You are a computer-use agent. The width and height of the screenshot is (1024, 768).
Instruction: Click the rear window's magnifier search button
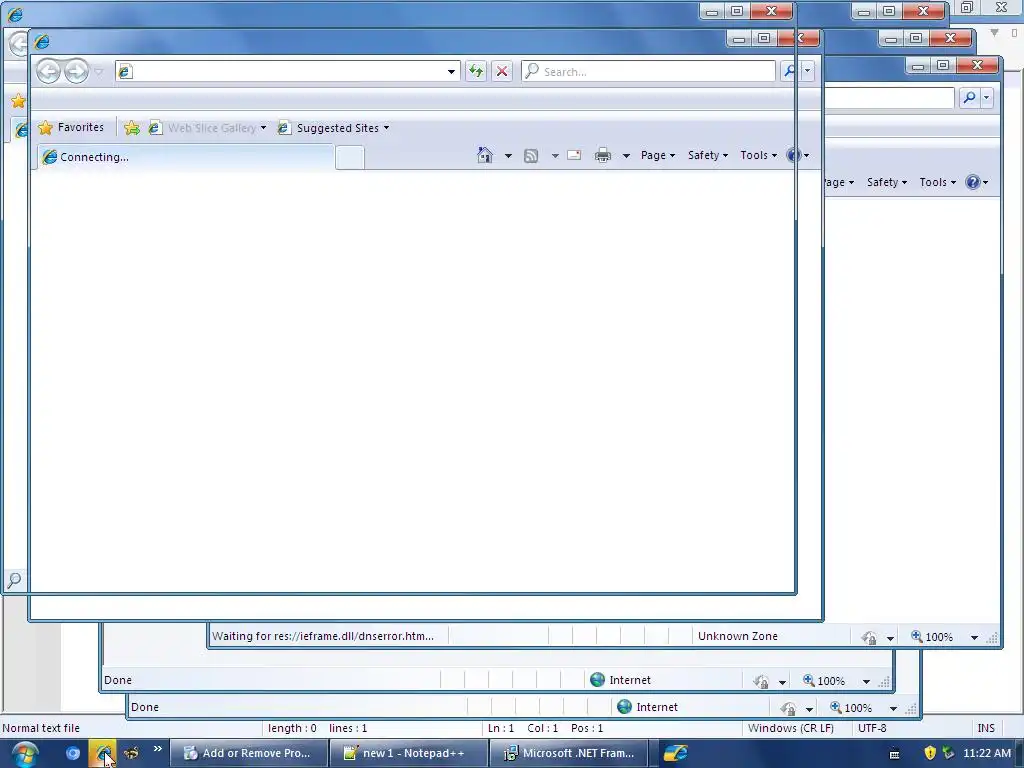pos(970,98)
